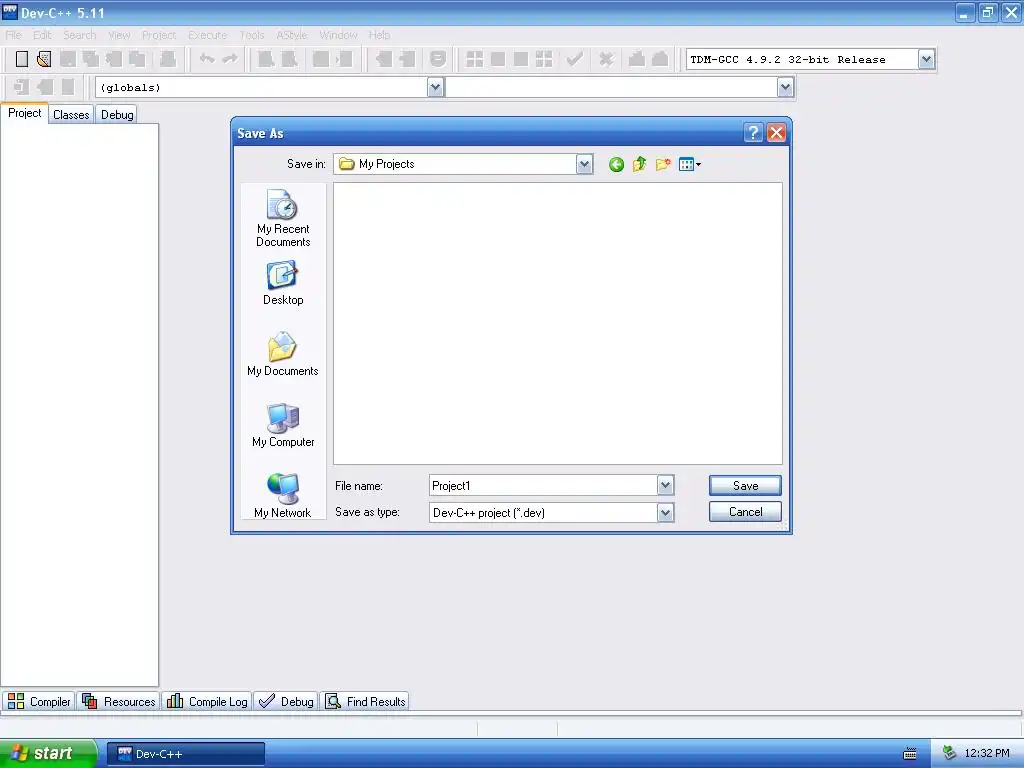Open the Tools menu

[252, 35]
